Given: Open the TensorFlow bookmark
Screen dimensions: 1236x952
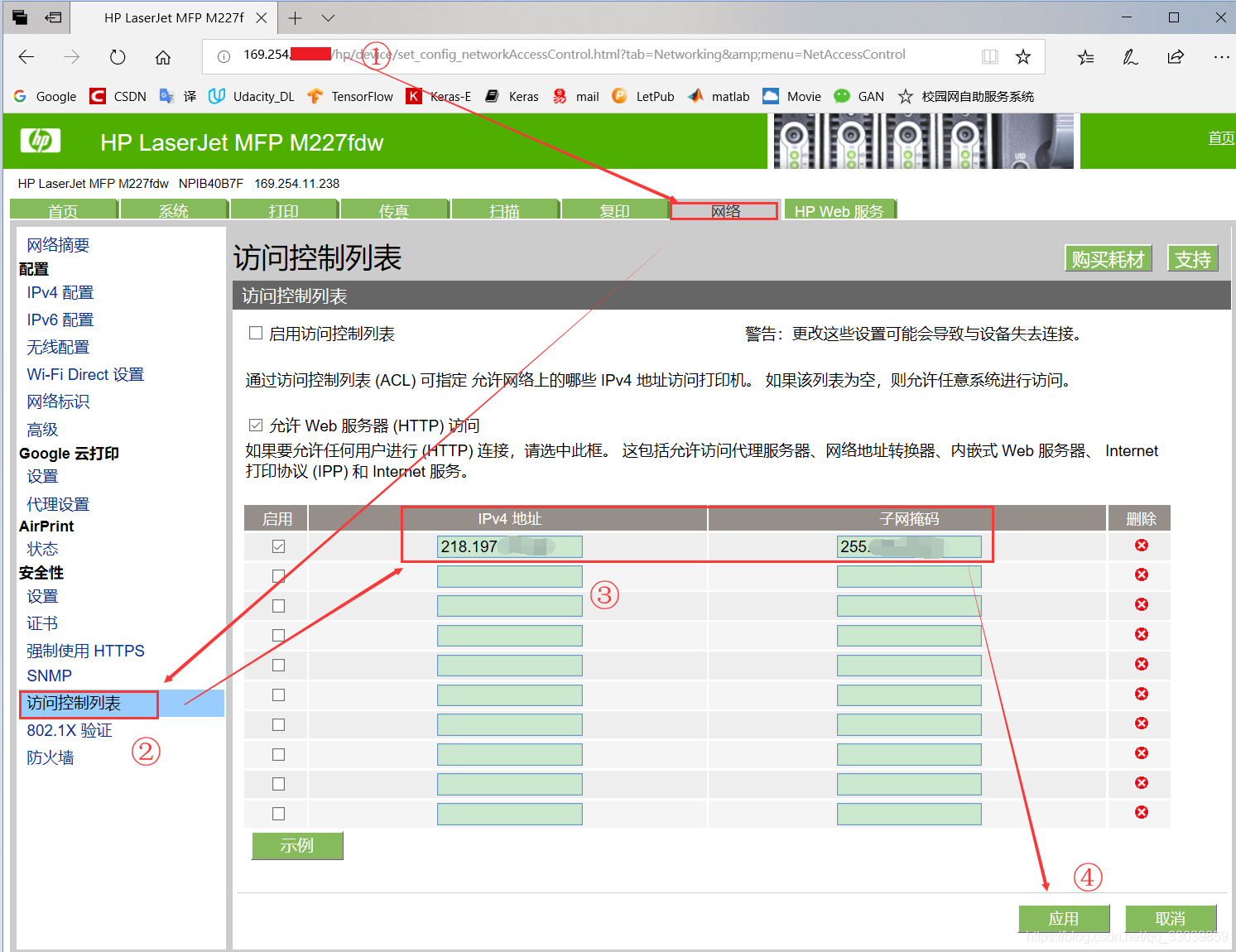Looking at the screenshot, I should point(350,96).
